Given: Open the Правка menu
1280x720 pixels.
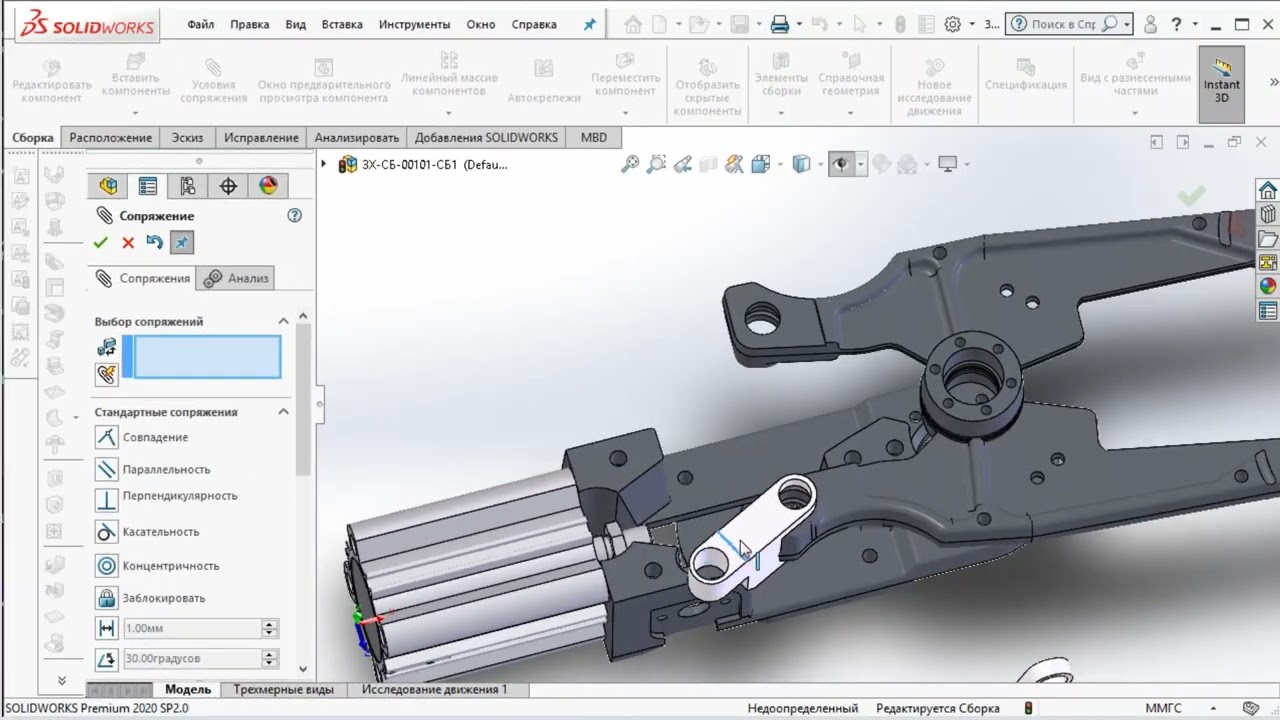Looking at the screenshot, I should [249, 24].
